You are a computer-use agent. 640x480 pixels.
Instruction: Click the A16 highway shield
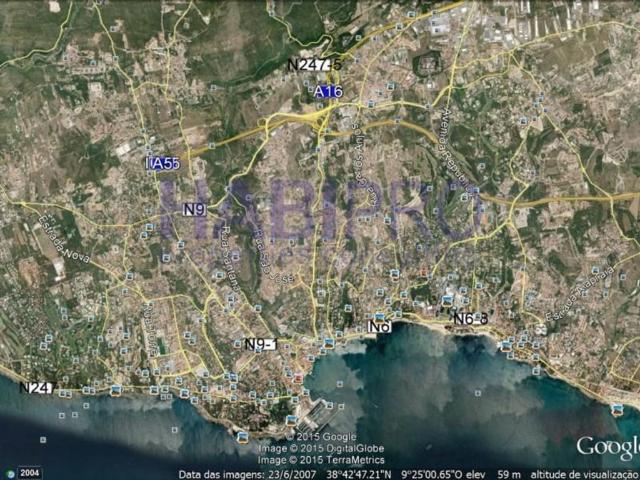(327, 92)
